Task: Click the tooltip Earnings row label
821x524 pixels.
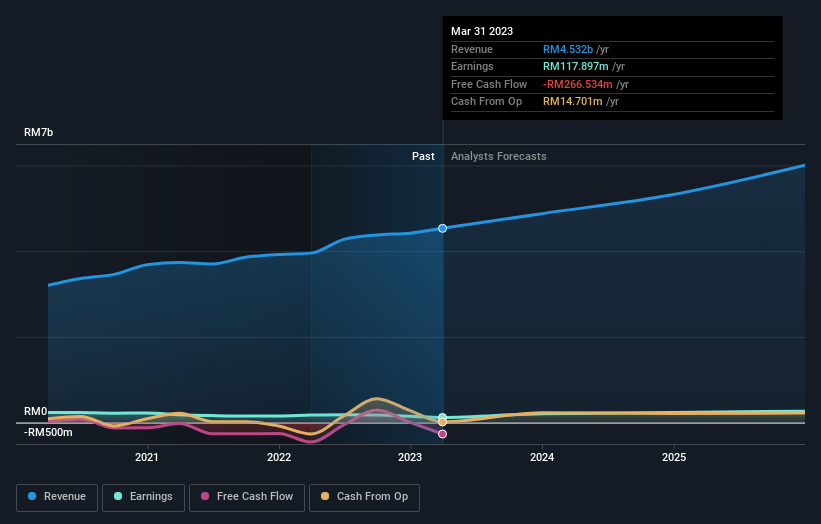Action: 472,66
